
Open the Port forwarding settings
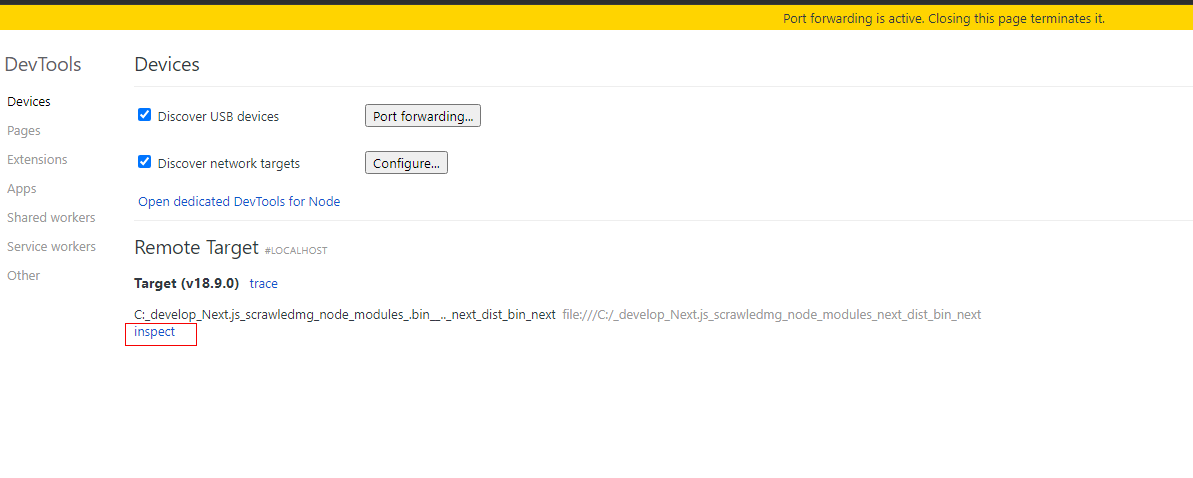423,116
